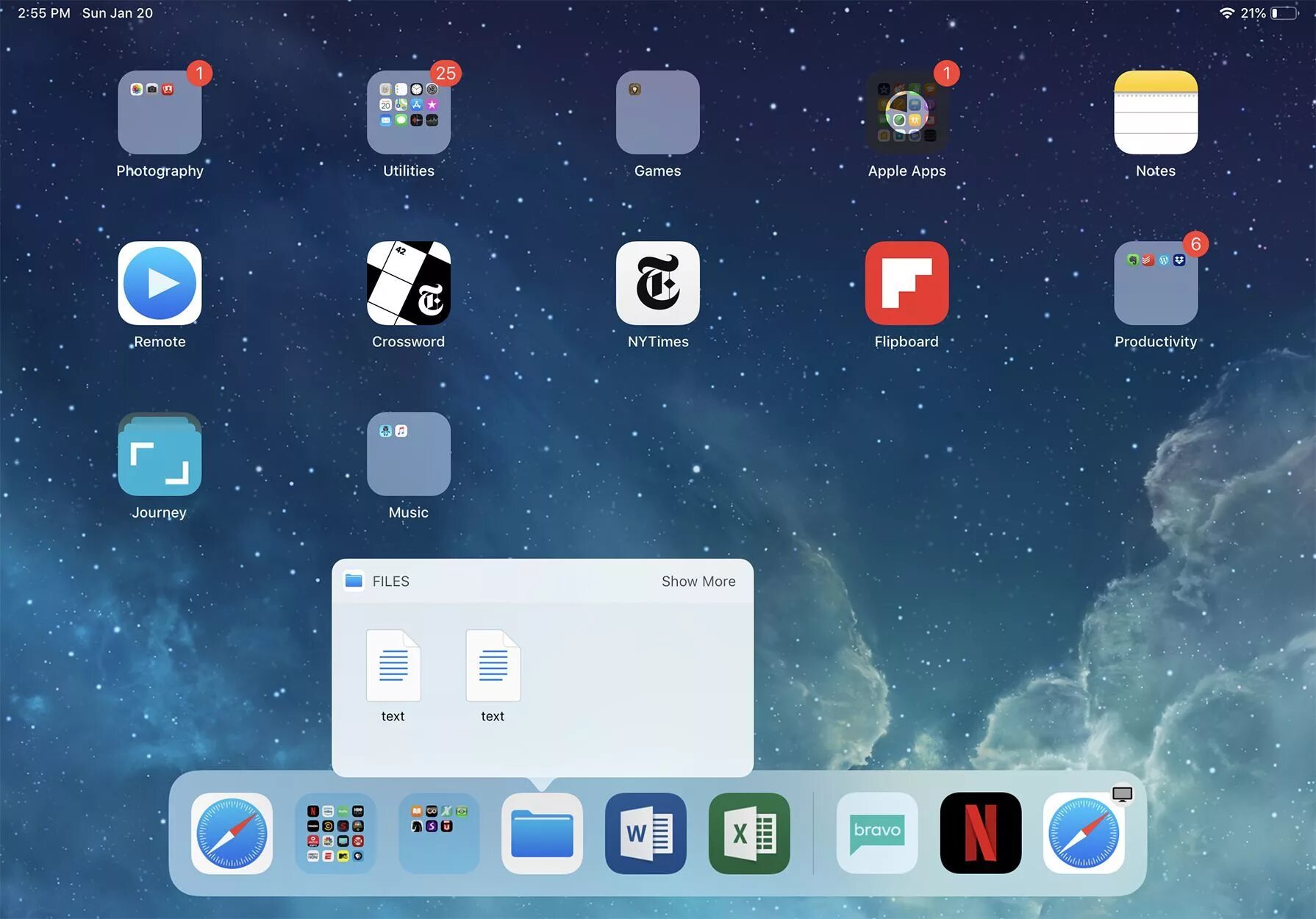
Task: Click the FILES header label in the popup
Action: (390, 582)
